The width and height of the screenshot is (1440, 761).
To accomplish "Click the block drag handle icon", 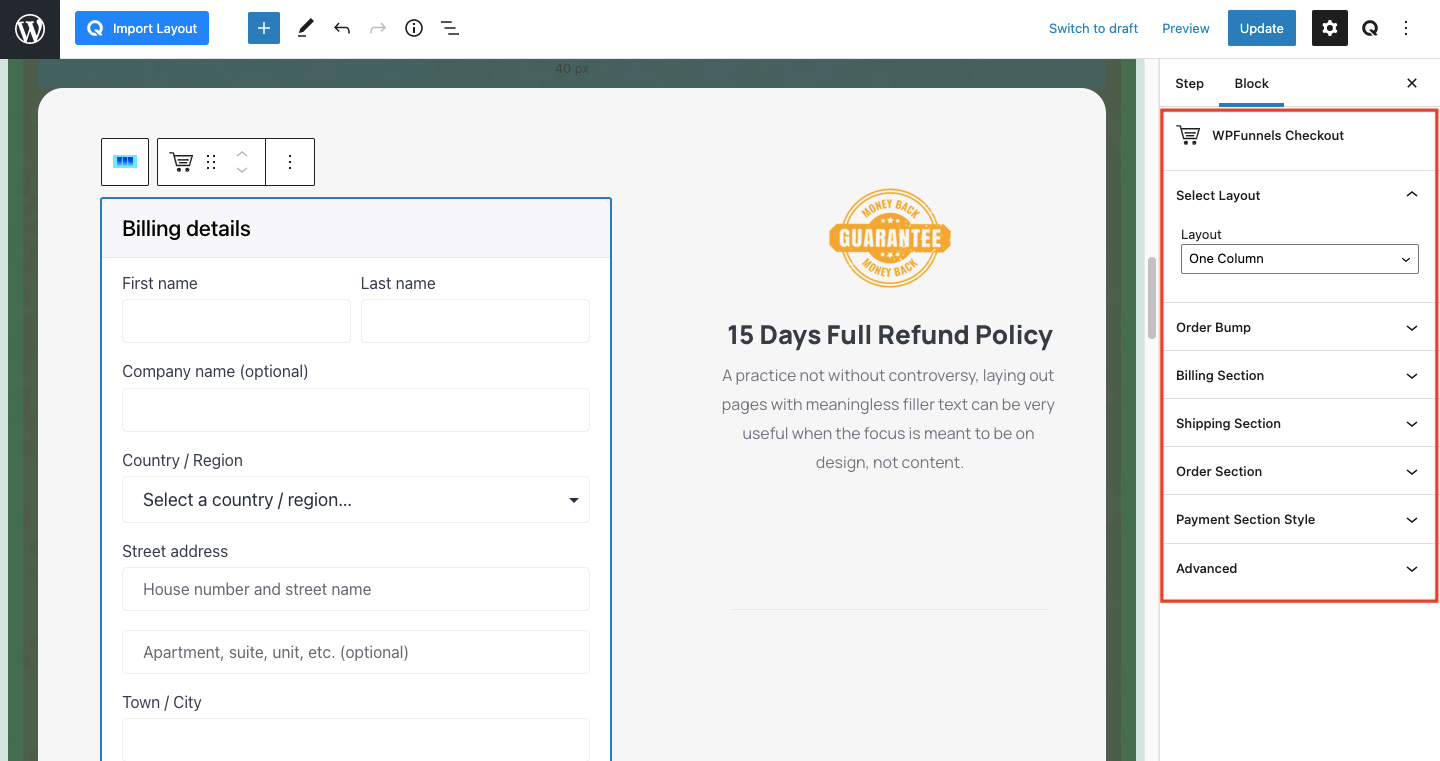I will click(x=211, y=162).
